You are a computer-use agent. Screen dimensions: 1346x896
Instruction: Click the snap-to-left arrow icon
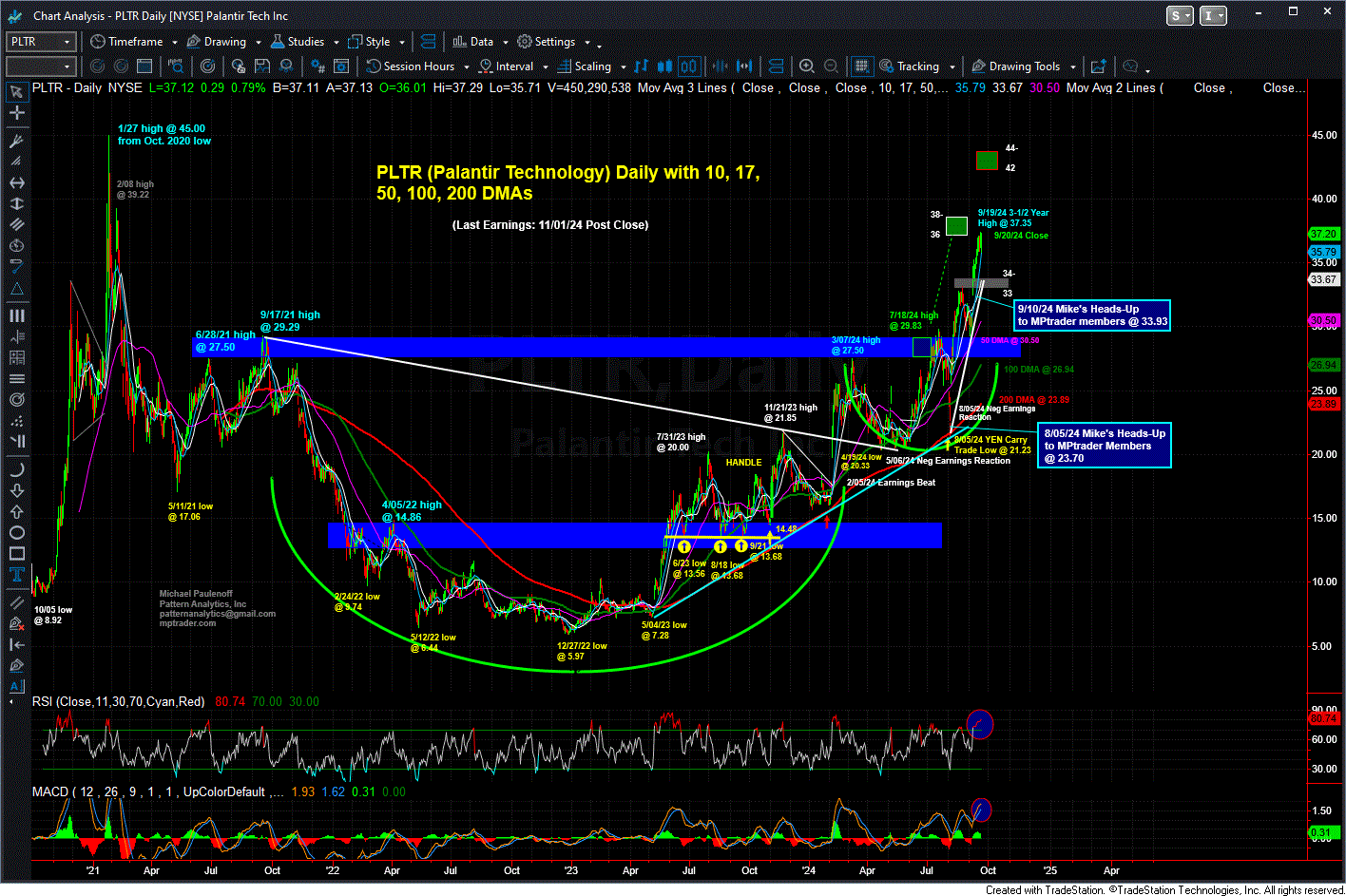pos(17,644)
